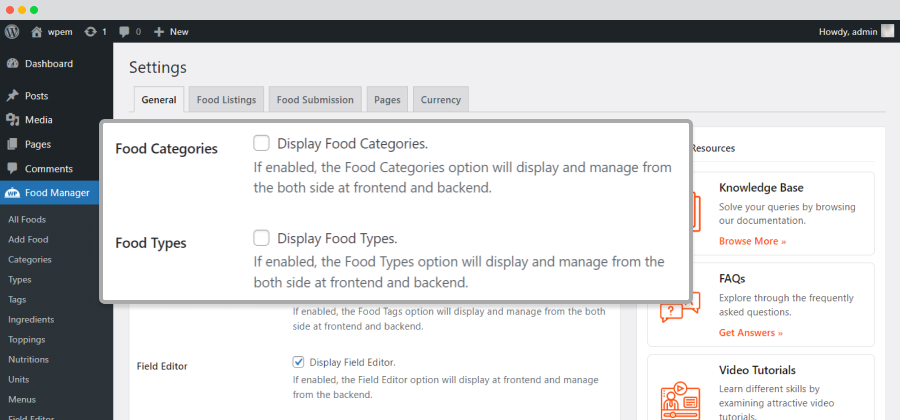Click the green macOS zoom button
The width and height of the screenshot is (900, 420).
coord(34,10)
